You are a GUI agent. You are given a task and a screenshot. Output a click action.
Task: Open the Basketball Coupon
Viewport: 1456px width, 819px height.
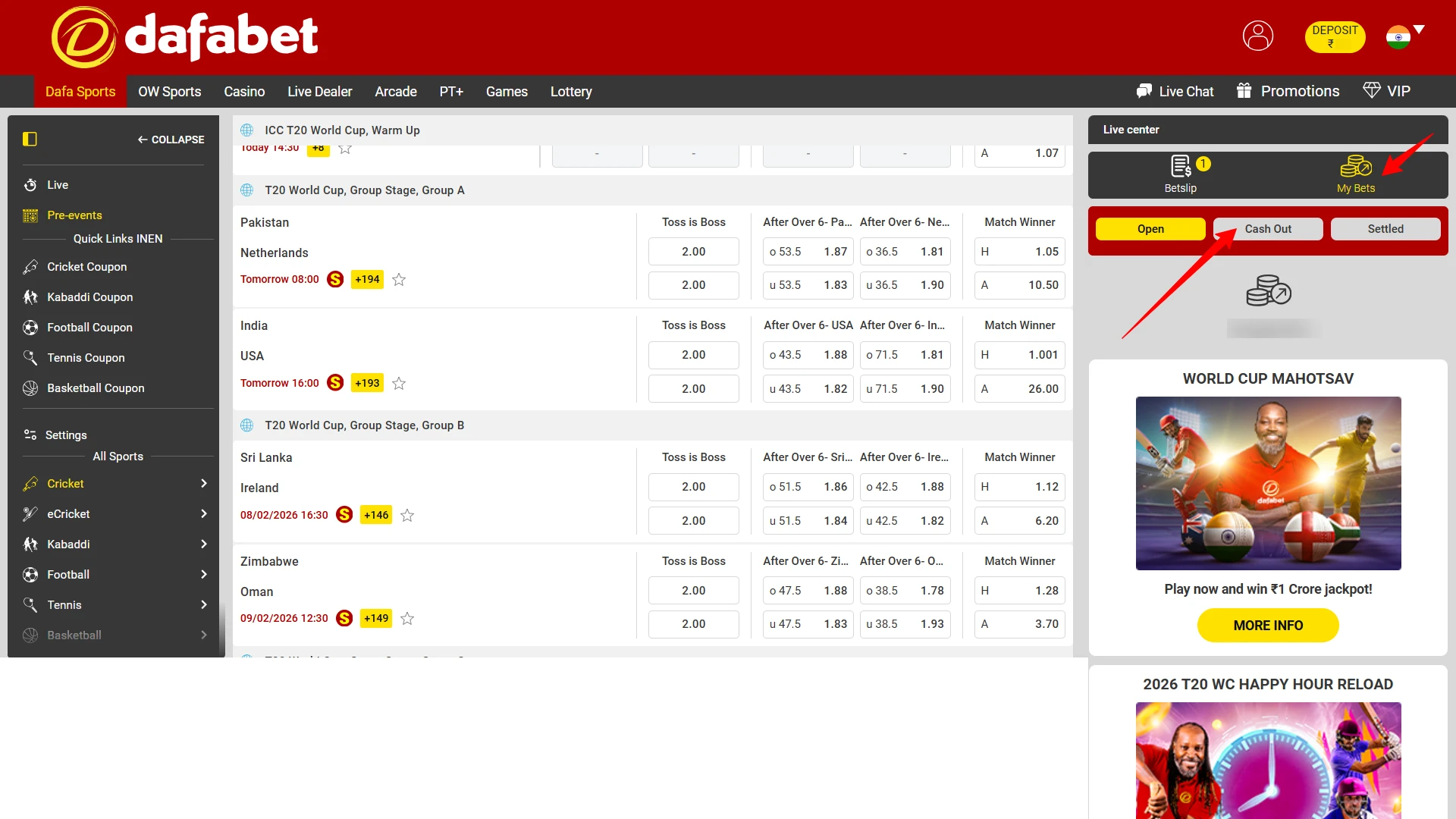pyautogui.click(x=96, y=388)
